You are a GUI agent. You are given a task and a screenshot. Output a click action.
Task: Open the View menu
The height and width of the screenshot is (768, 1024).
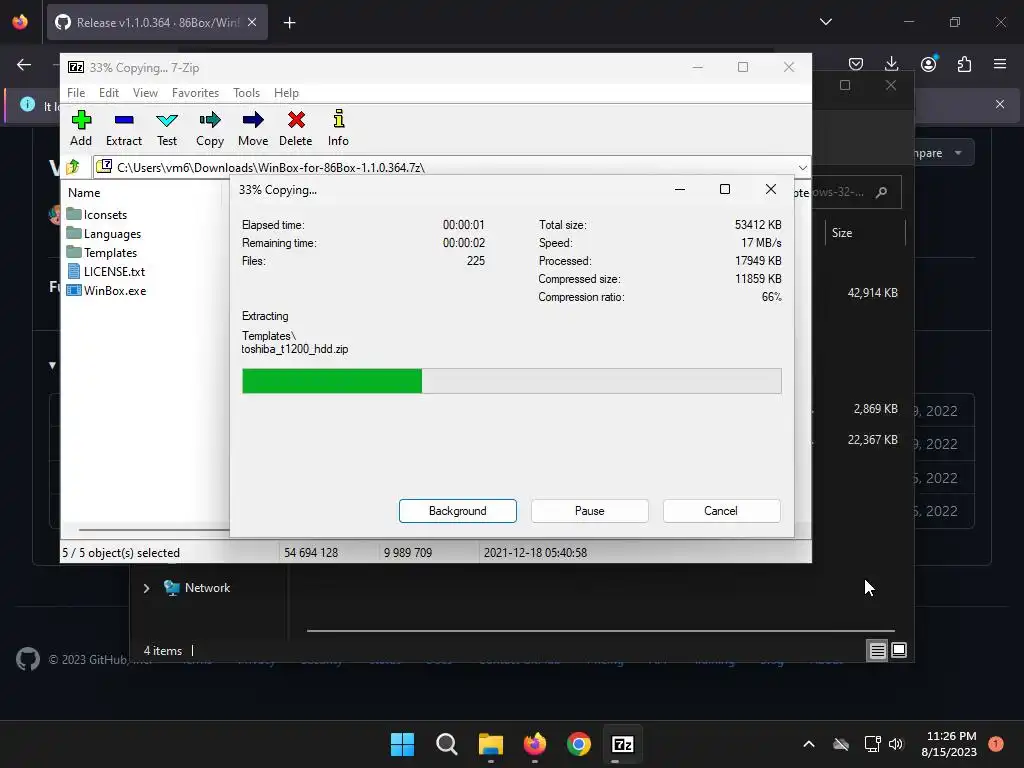[x=145, y=93]
